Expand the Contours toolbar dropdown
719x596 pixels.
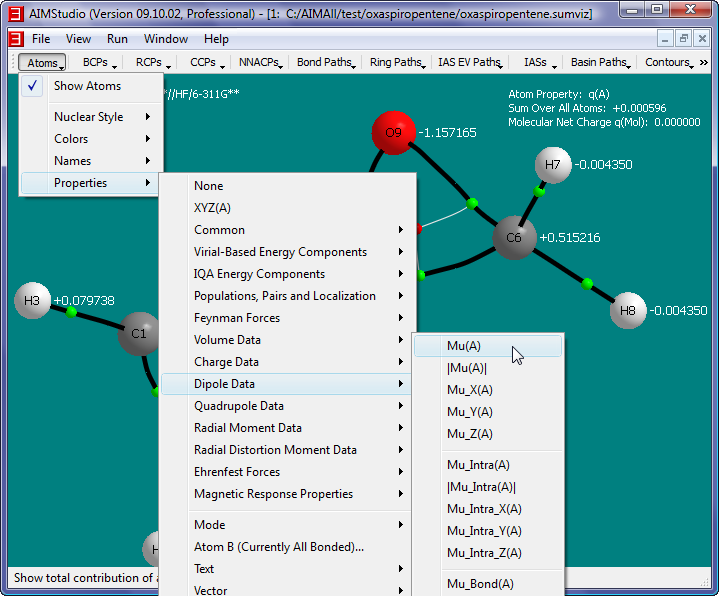pos(669,62)
